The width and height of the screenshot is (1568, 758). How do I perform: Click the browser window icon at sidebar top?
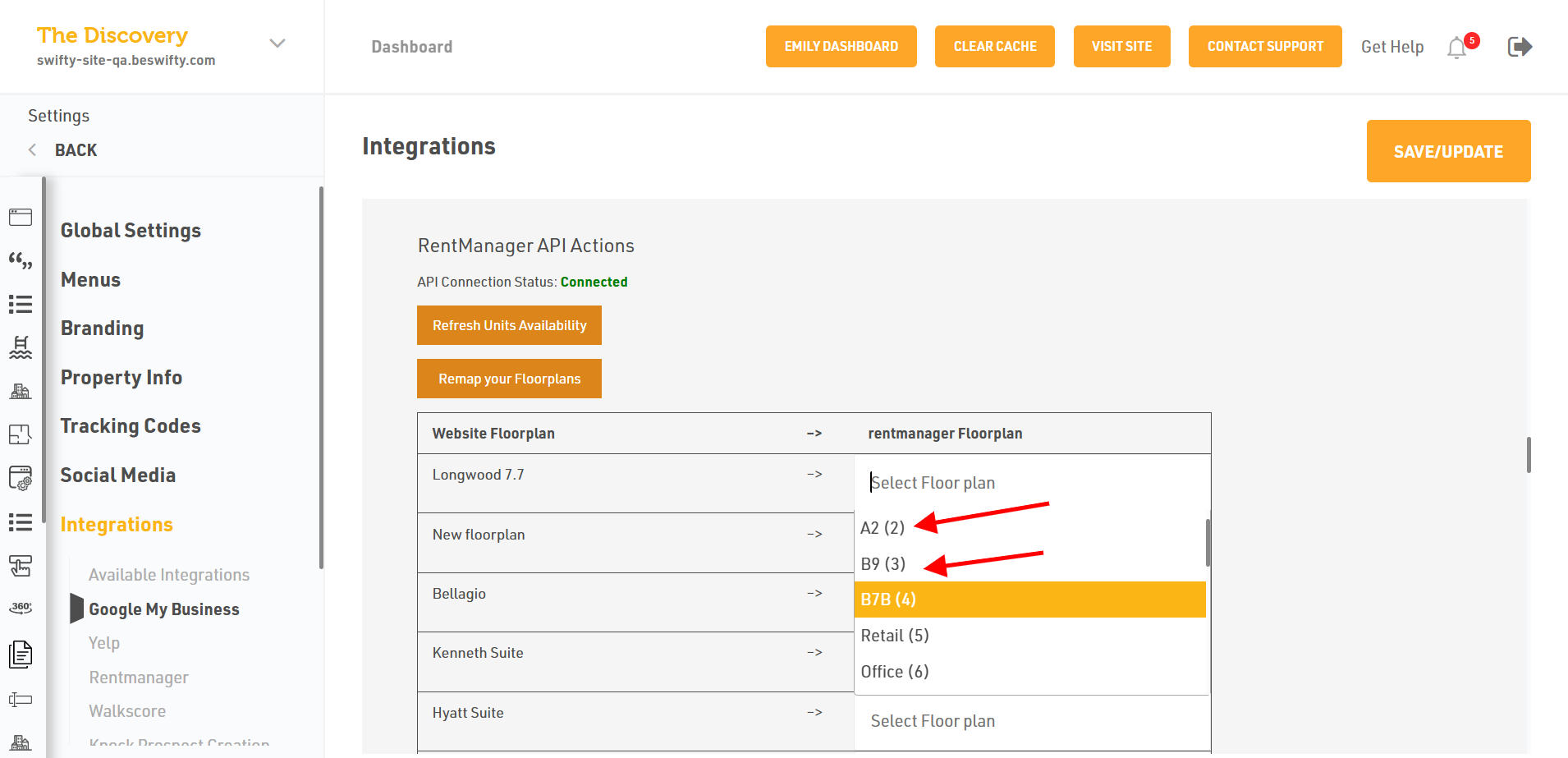[x=21, y=217]
